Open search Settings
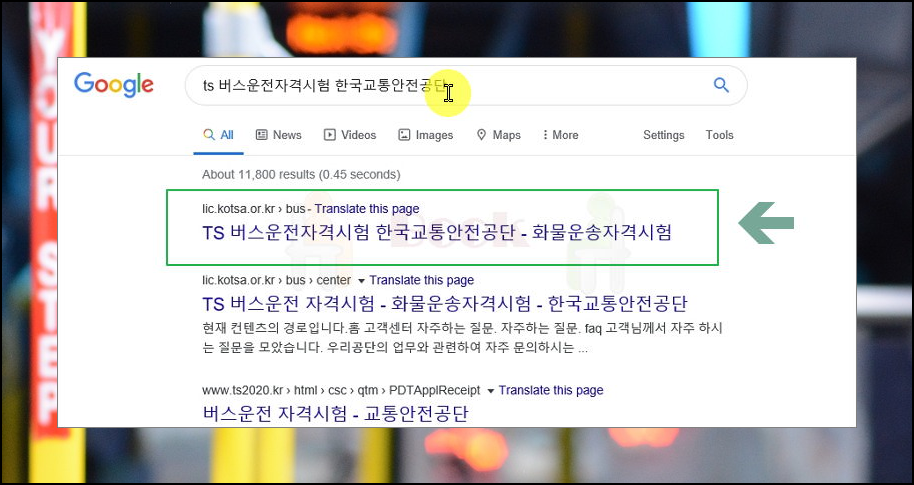The height and width of the screenshot is (485, 914). click(x=663, y=135)
